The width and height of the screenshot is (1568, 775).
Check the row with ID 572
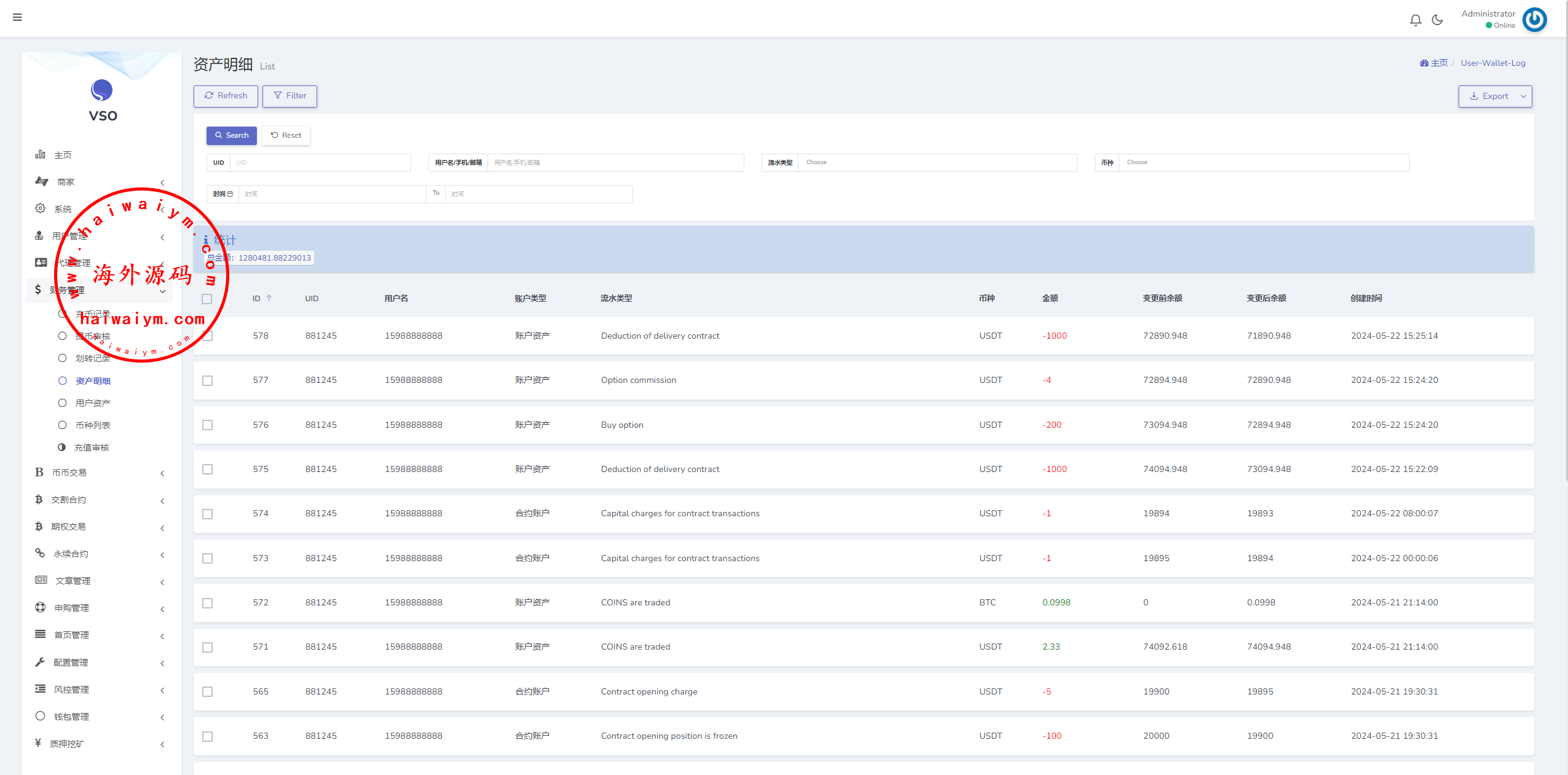[208, 603]
